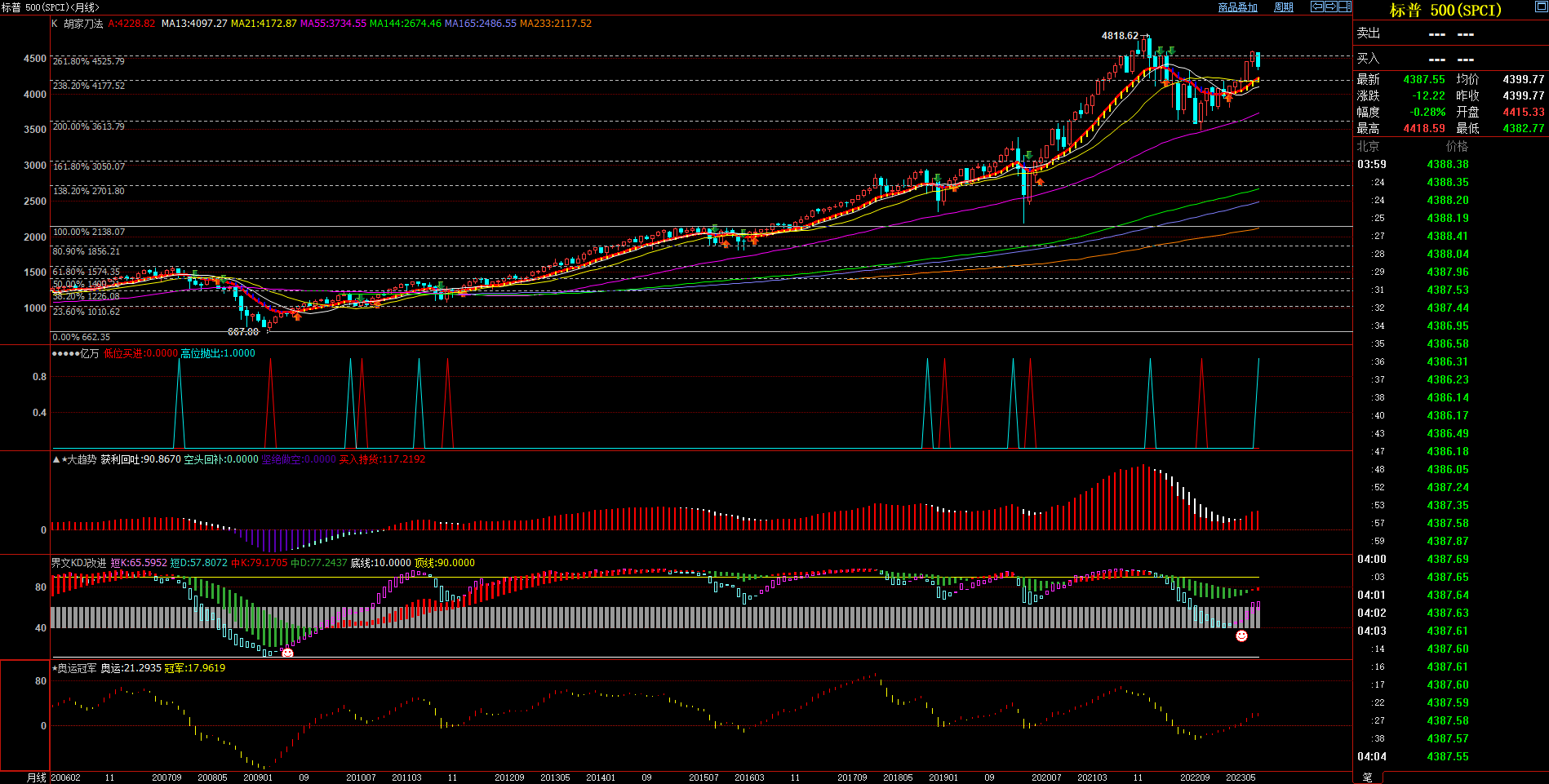The height and width of the screenshot is (784, 1549).
Task: Open the 商品叠加 overlay link
Action: click(1237, 7)
